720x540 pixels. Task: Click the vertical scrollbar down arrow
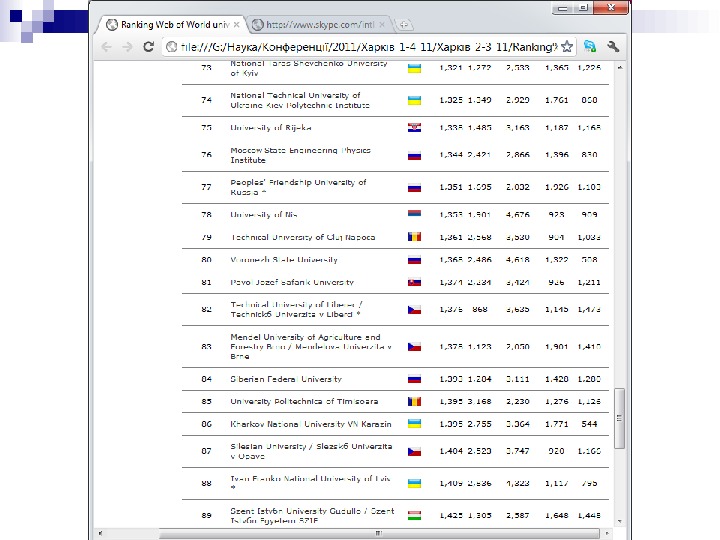tap(620, 521)
